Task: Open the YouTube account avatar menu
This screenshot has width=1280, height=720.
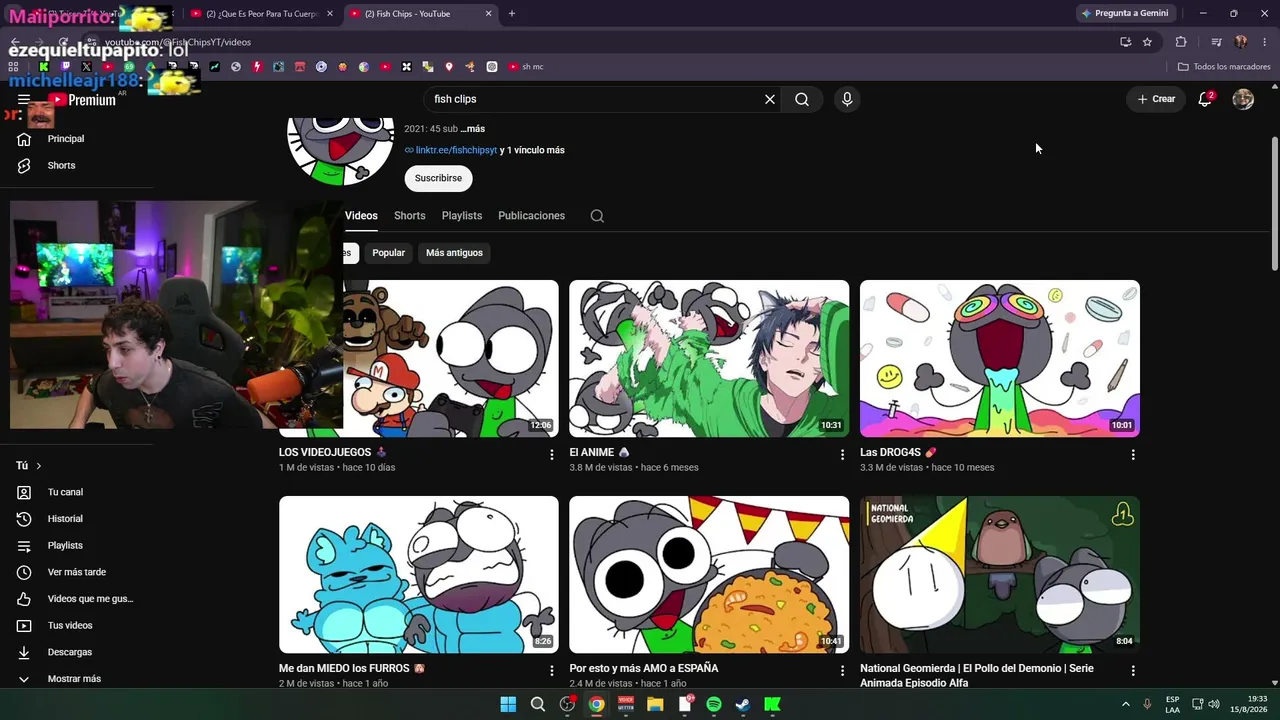Action: 1243,99
